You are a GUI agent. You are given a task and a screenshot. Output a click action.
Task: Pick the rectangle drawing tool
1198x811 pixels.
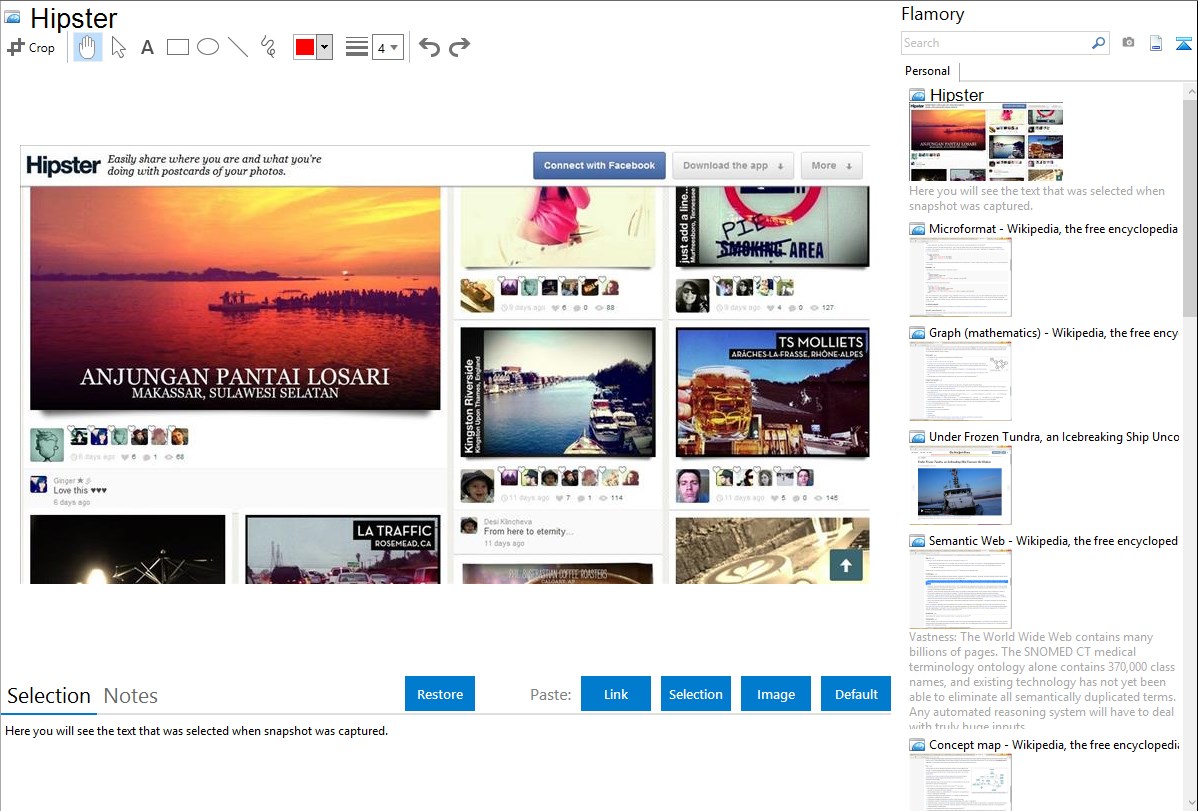177,47
